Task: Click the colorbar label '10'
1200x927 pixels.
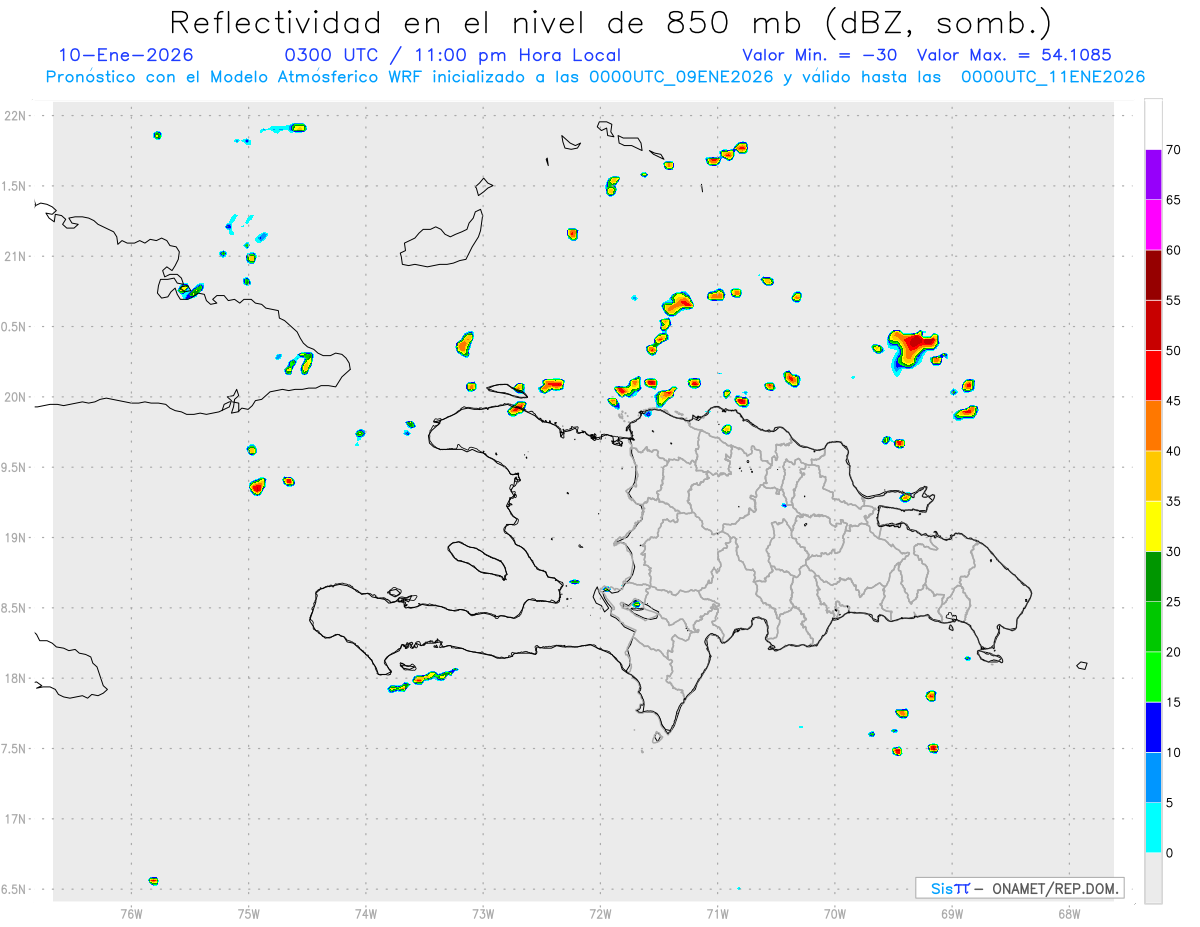Action: tap(1173, 752)
